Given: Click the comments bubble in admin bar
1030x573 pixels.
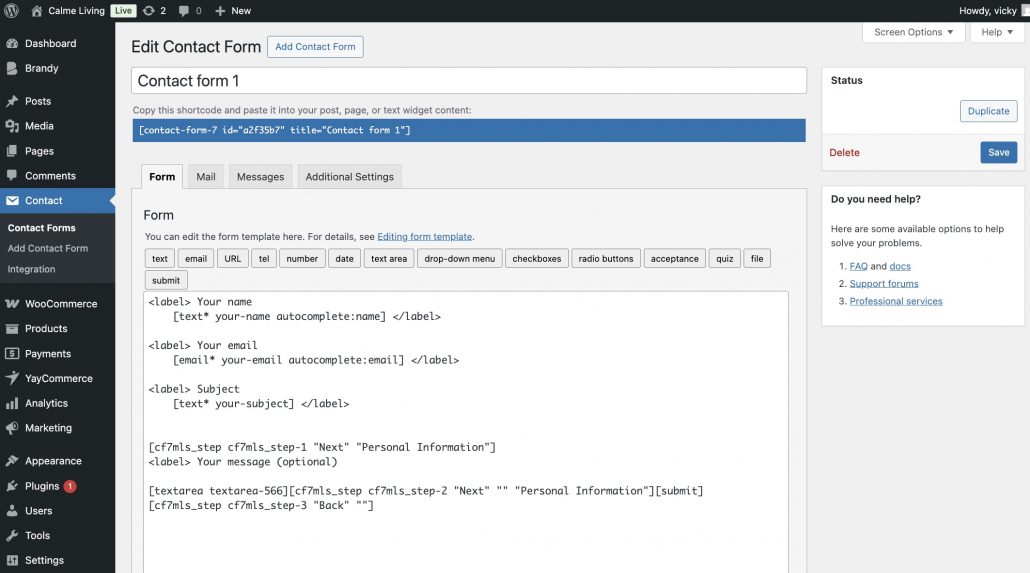Looking at the screenshot, I should (184, 11).
